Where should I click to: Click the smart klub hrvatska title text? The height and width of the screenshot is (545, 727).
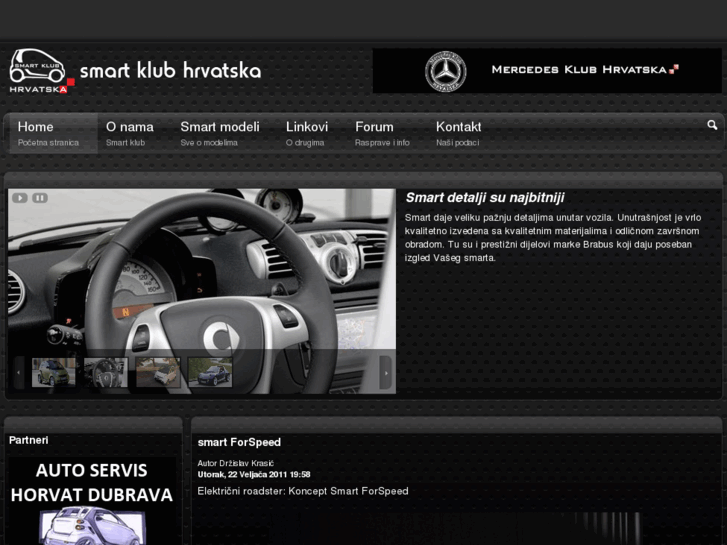[x=170, y=71]
